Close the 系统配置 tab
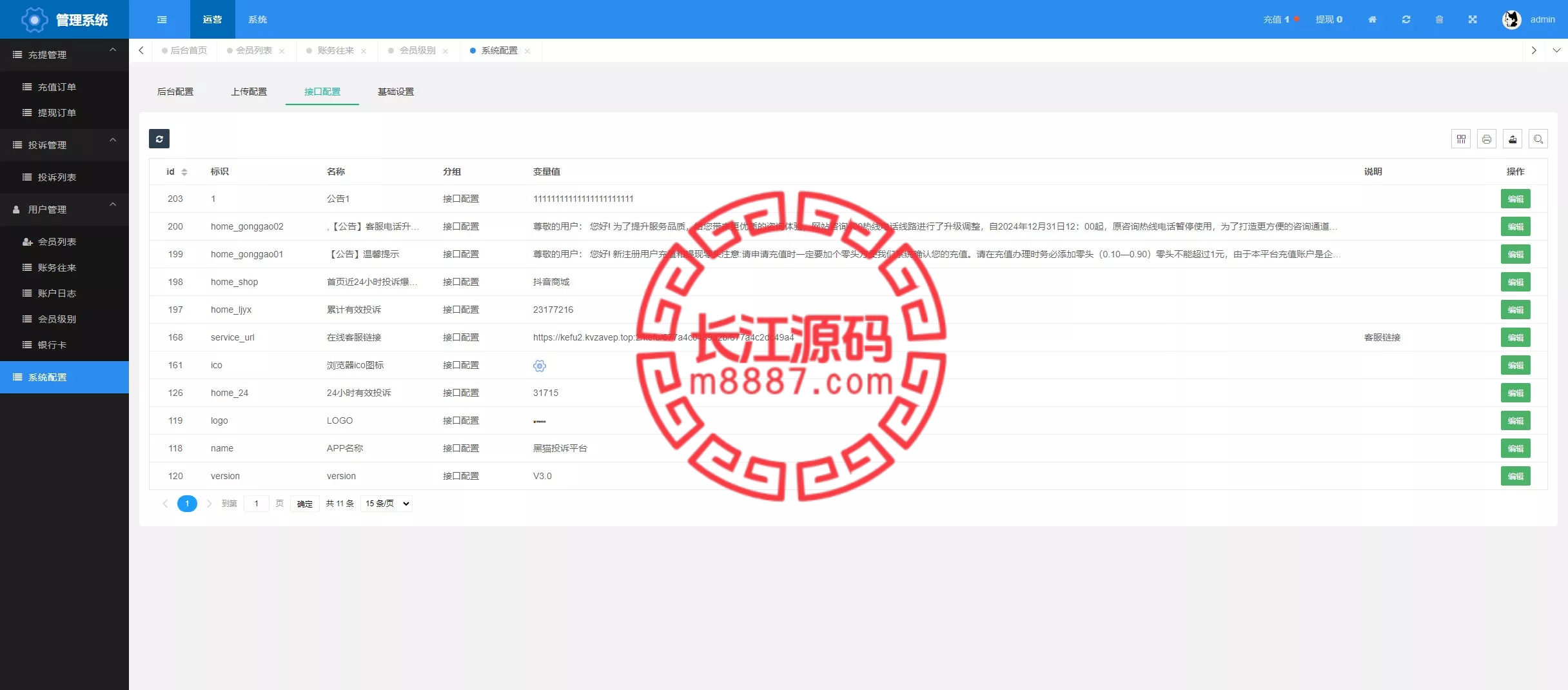This screenshot has width=1568, height=690. pos(527,51)
